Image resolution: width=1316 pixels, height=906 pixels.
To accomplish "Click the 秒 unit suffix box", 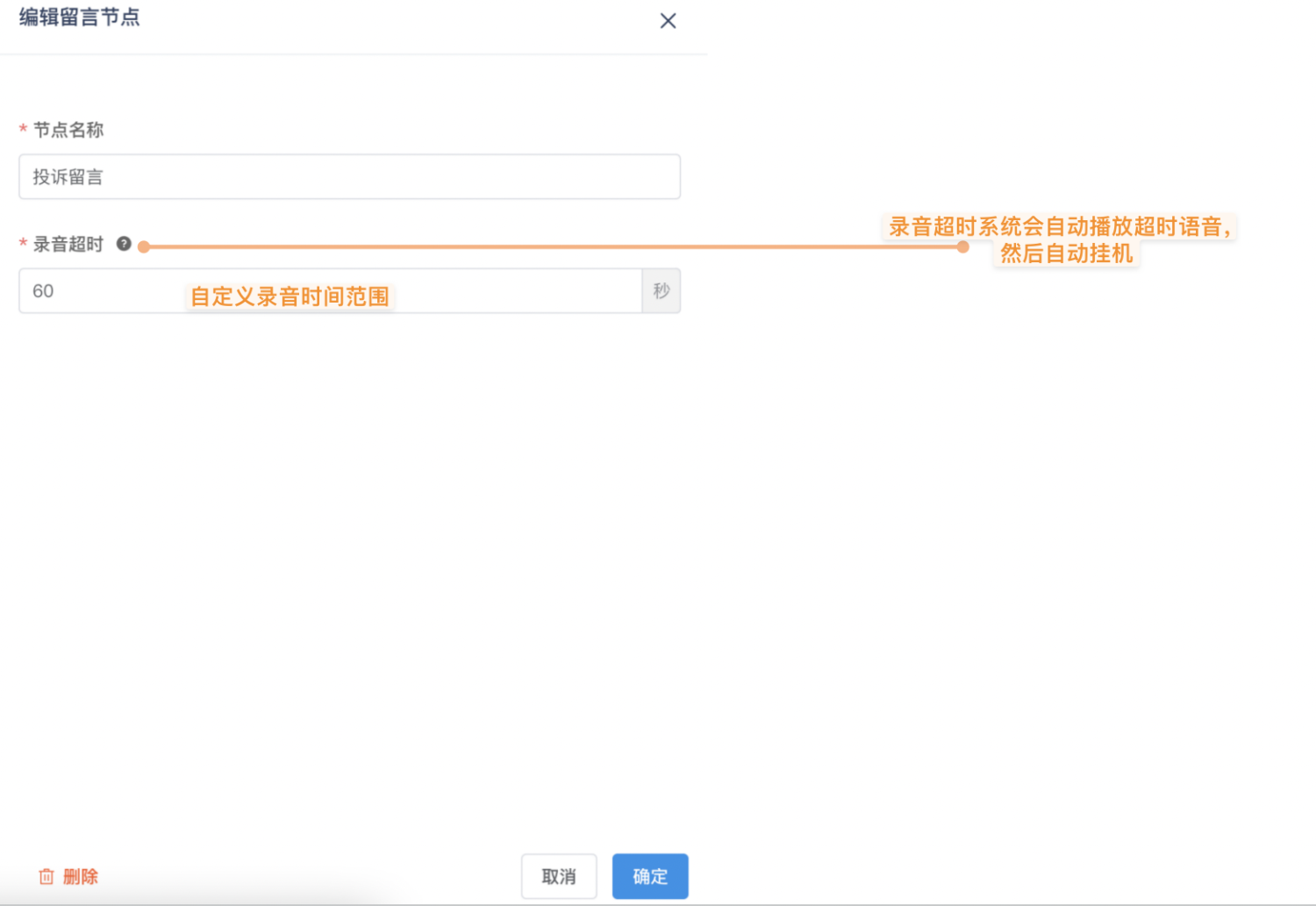I will pyautogui.click(x=661, y=291).
